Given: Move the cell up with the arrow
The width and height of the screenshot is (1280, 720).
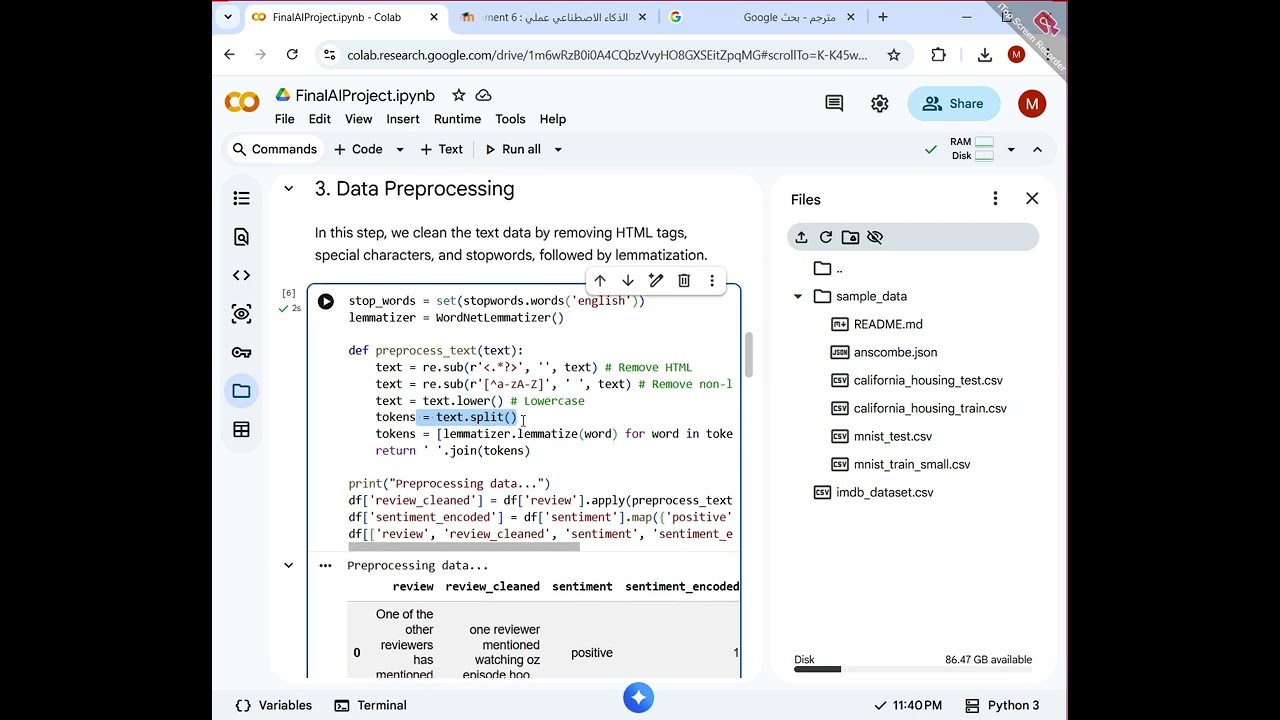Looking at the screenshot, I should (600, 281).
